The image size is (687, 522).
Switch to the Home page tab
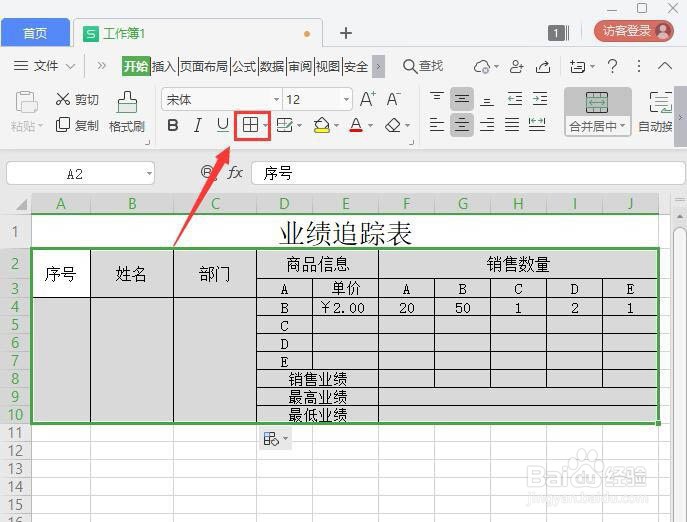pos(35,32)
